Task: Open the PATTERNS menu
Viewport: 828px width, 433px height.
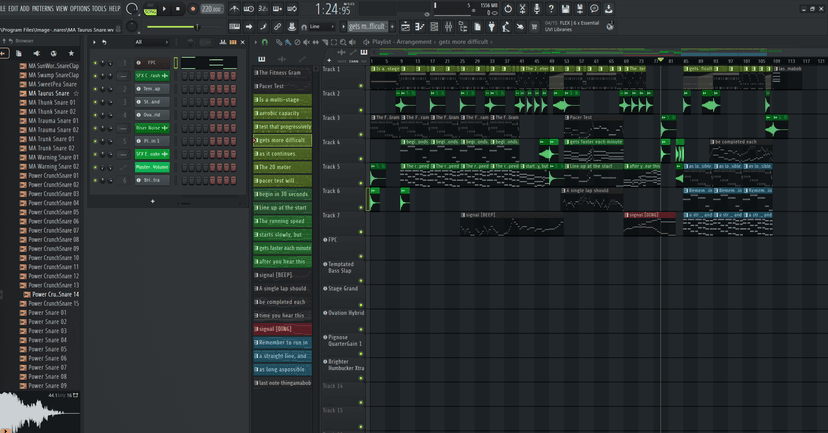Action: (x=43, y=8)
